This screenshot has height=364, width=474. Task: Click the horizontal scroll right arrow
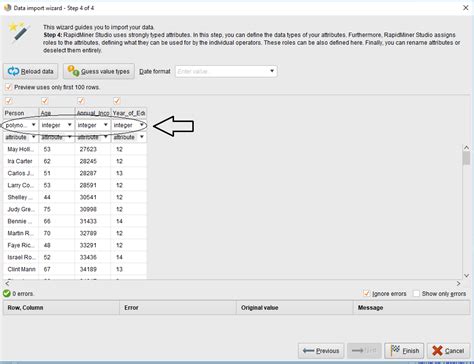tap(458, 283)
